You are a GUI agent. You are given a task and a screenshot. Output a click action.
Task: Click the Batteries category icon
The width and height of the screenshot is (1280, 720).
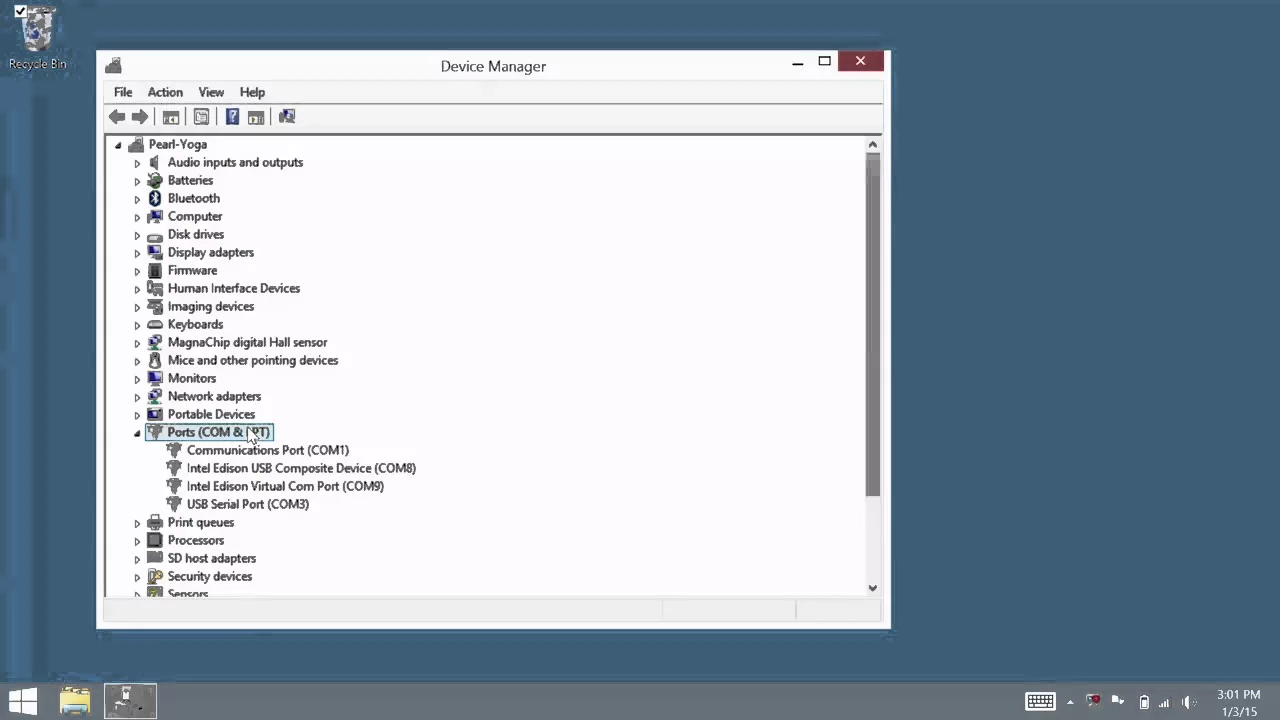tap(155, 180)
